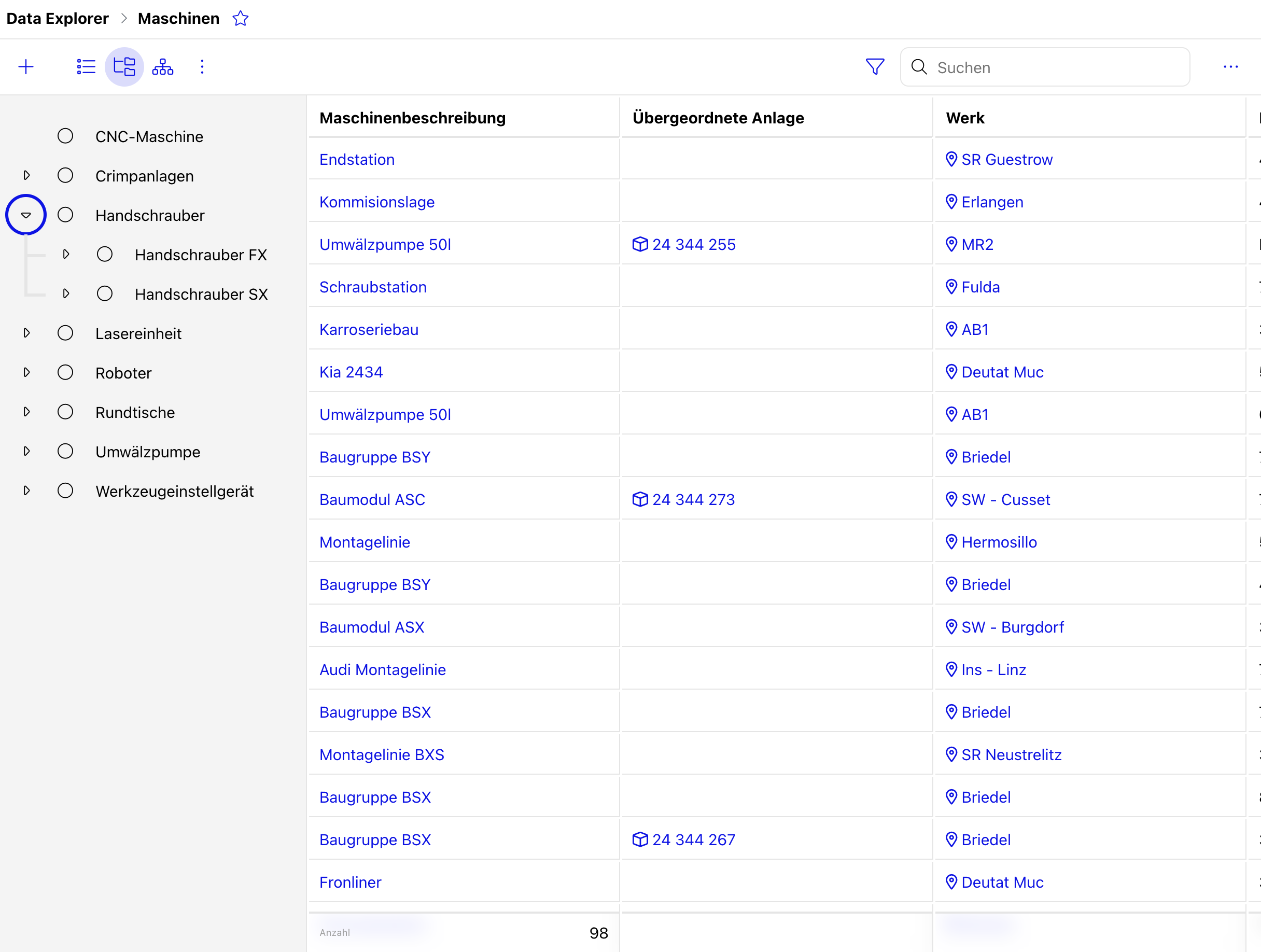Select the tree-with-table view icon
Screen dimensions: 1261x952
[x=124, y=67]
